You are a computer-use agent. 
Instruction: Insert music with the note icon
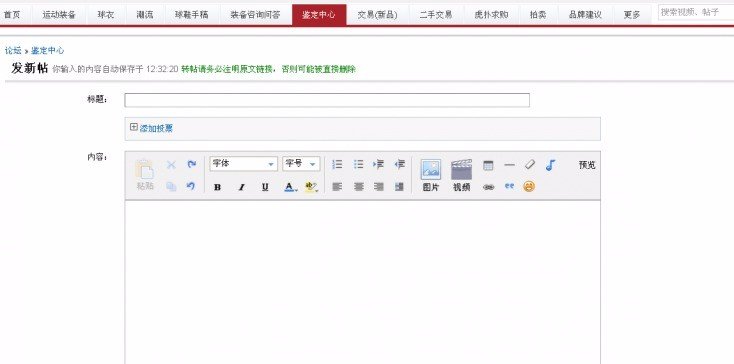click(x=550, y=165)
